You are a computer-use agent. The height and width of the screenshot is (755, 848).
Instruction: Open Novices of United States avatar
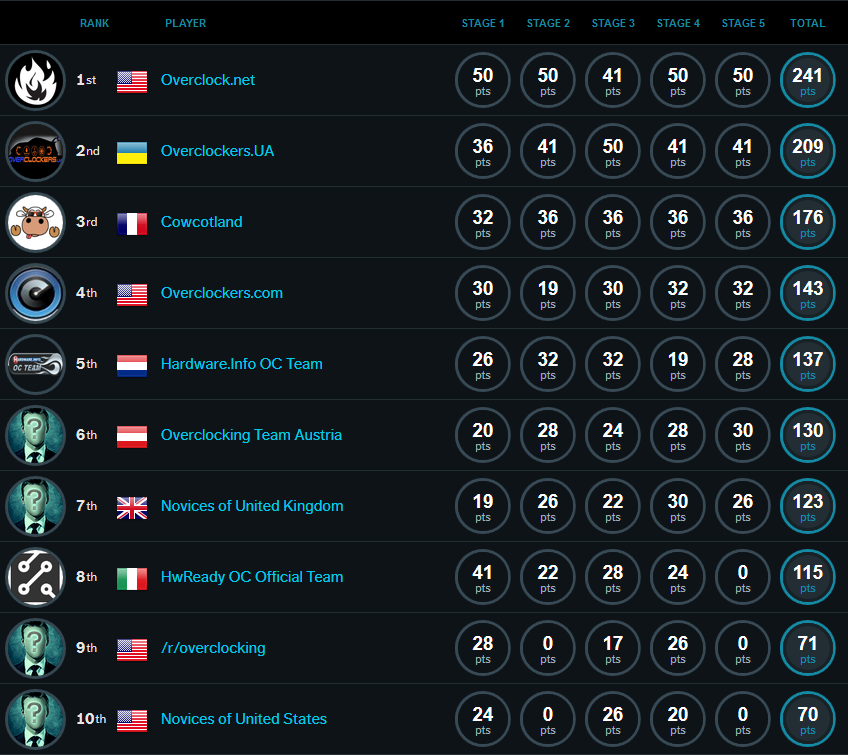click(35, 719)
